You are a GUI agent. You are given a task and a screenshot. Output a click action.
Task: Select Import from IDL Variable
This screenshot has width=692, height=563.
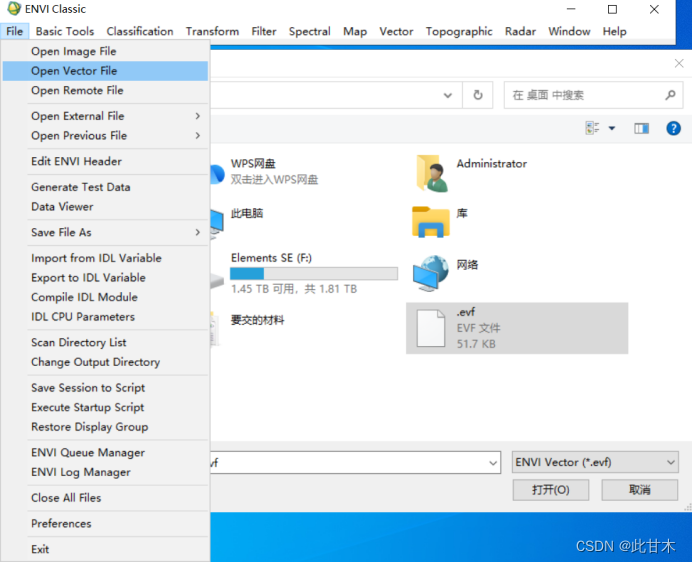(x=105, y=258)
